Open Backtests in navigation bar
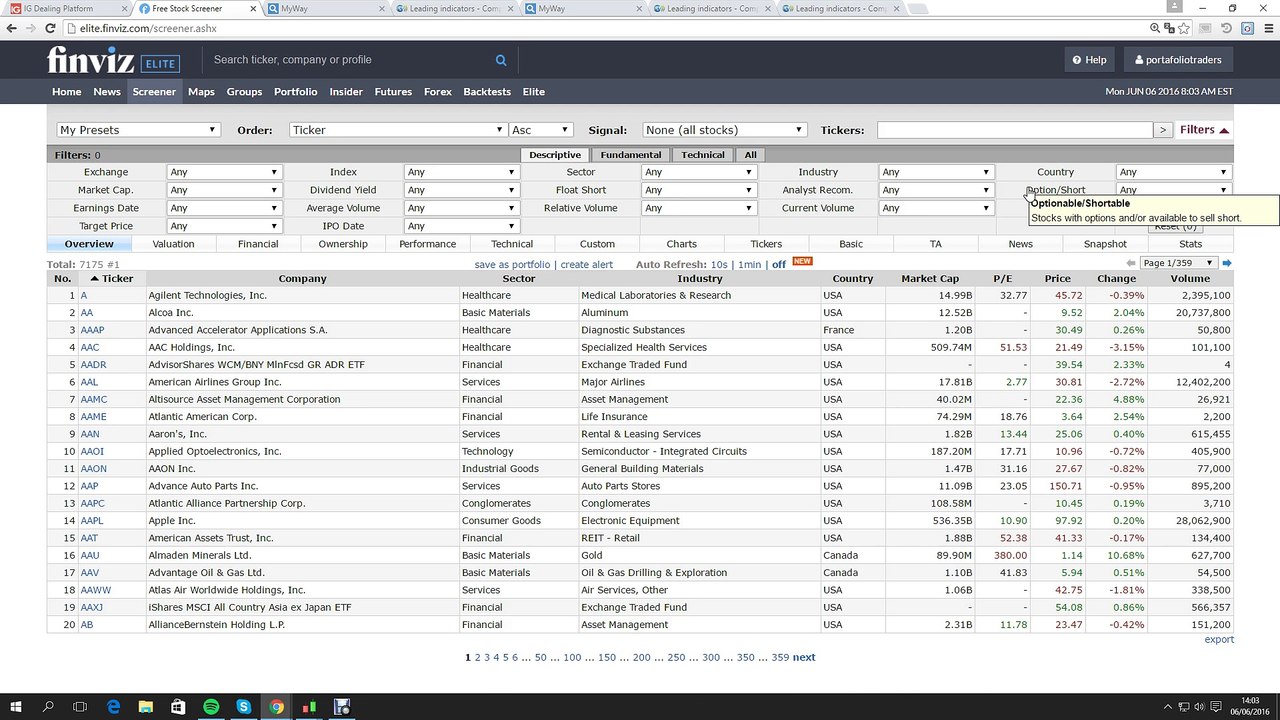 click(487, 92)
